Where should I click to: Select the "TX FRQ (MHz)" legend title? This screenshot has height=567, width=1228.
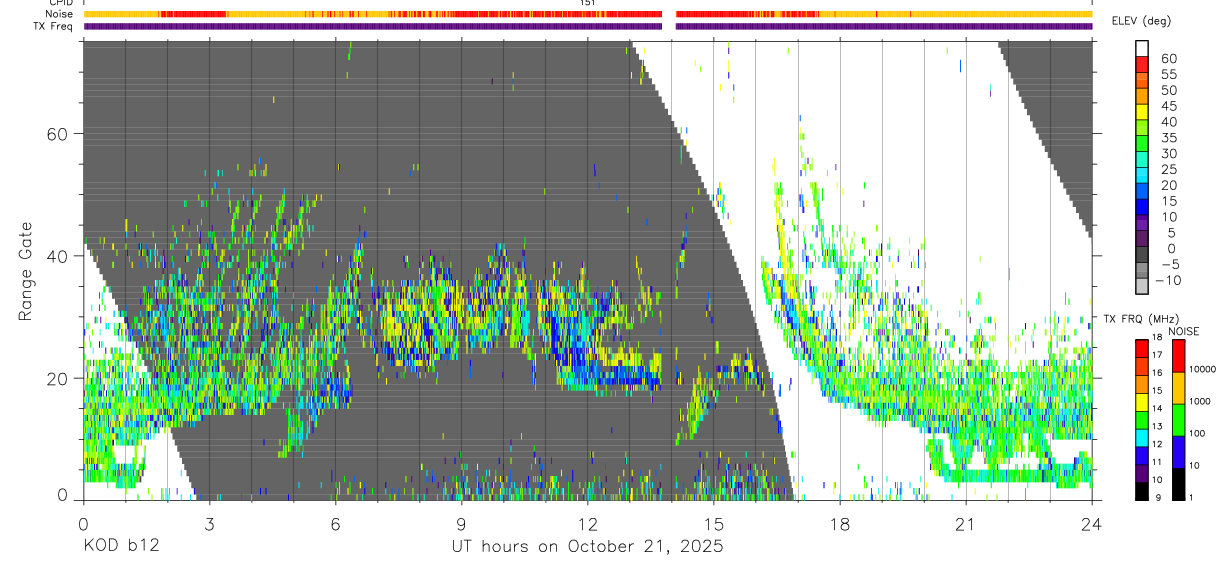(x=1139, y=318)
